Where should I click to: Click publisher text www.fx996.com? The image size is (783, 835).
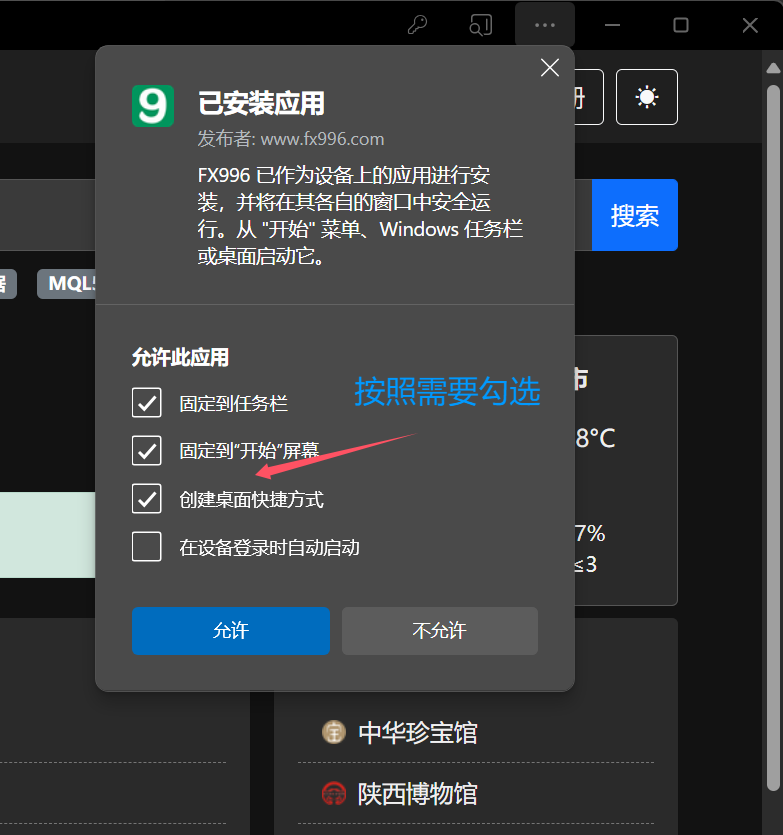pos(322,139)
